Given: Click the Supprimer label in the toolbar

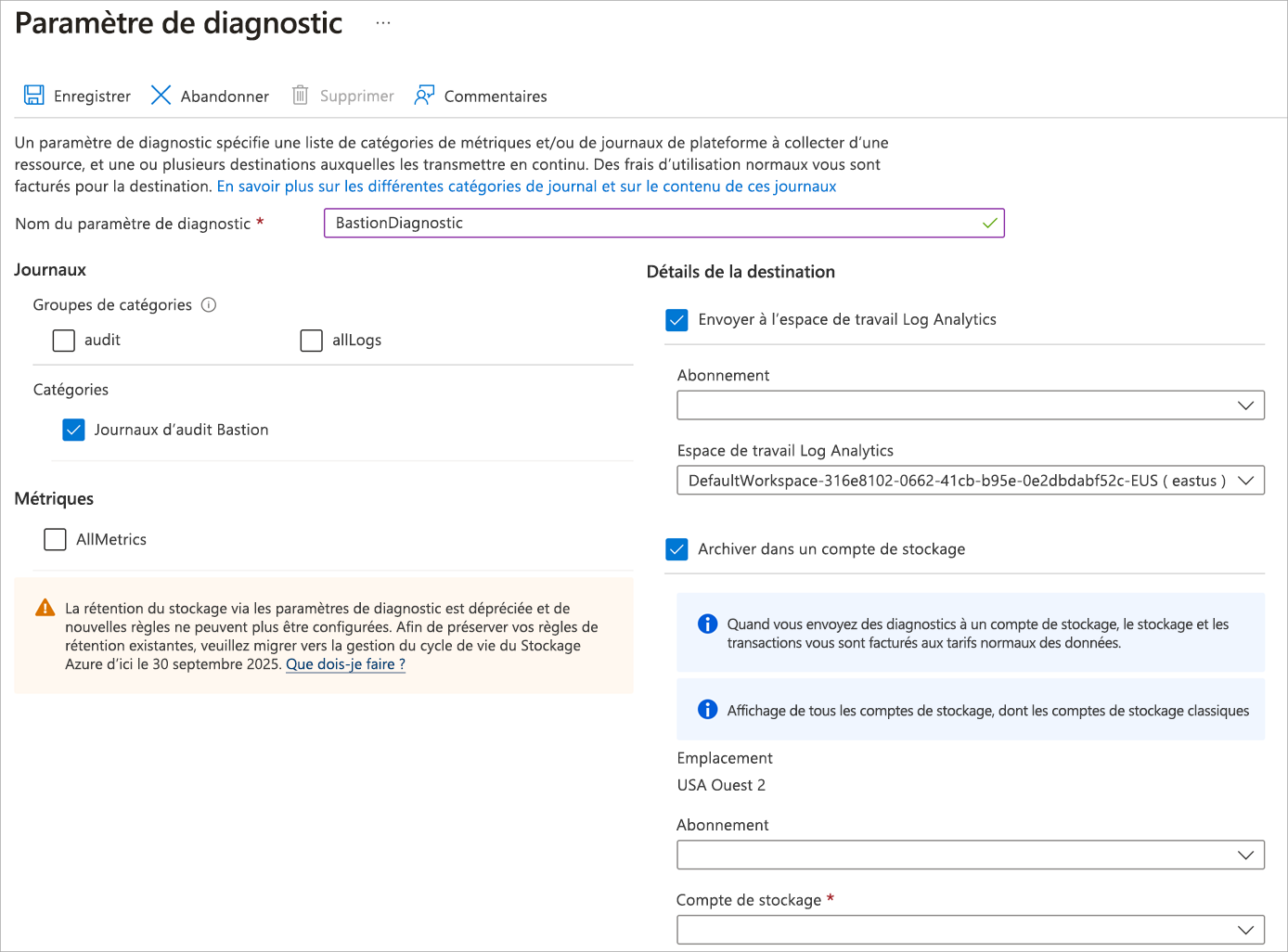Looking at the screenshot, I should click(x=356, y=96).
